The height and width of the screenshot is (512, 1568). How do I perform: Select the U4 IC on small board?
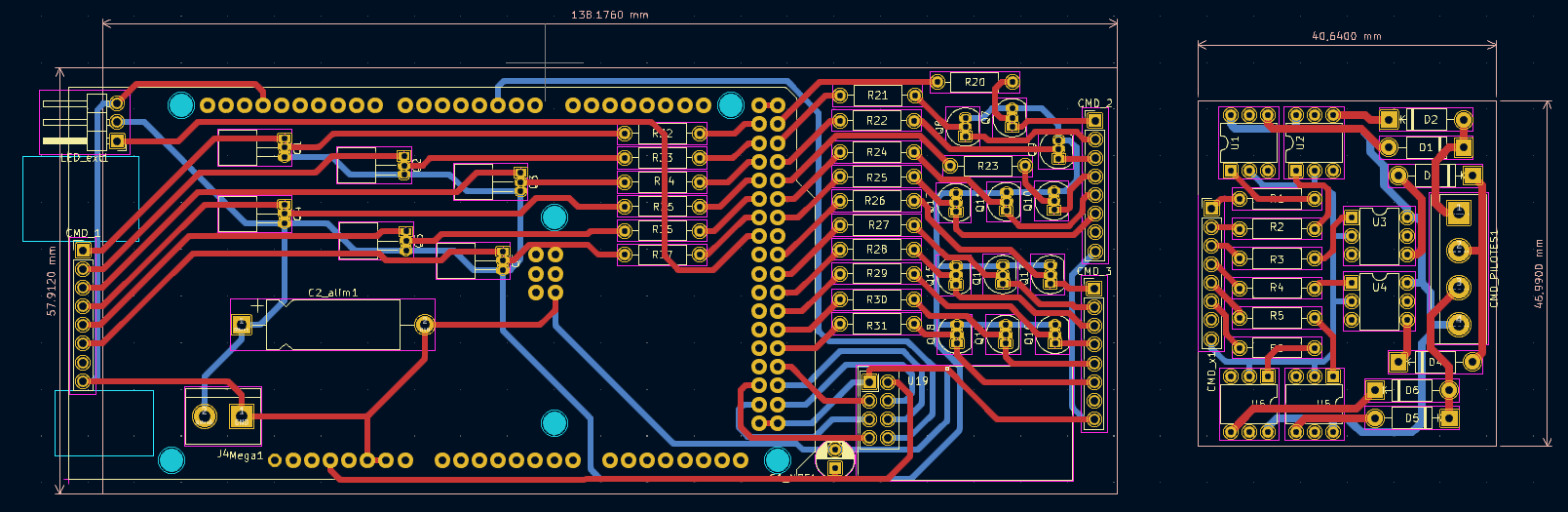[x=1379, y=301]
